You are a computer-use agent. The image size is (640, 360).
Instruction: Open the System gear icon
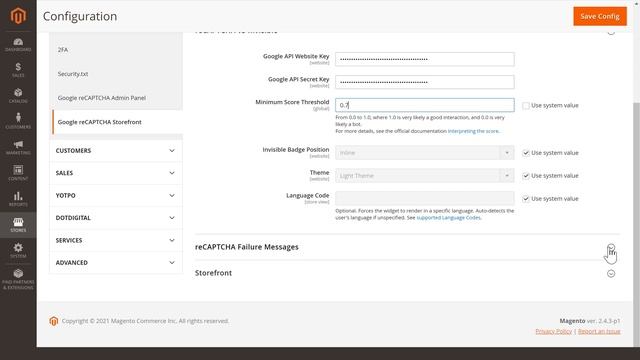tap(18, 250)
